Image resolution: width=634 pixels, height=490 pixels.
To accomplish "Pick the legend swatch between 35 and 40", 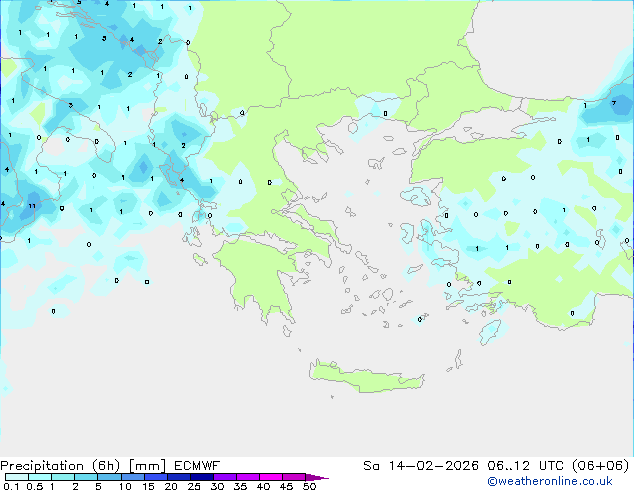I will pyautogui.click(x=247, y=477).
